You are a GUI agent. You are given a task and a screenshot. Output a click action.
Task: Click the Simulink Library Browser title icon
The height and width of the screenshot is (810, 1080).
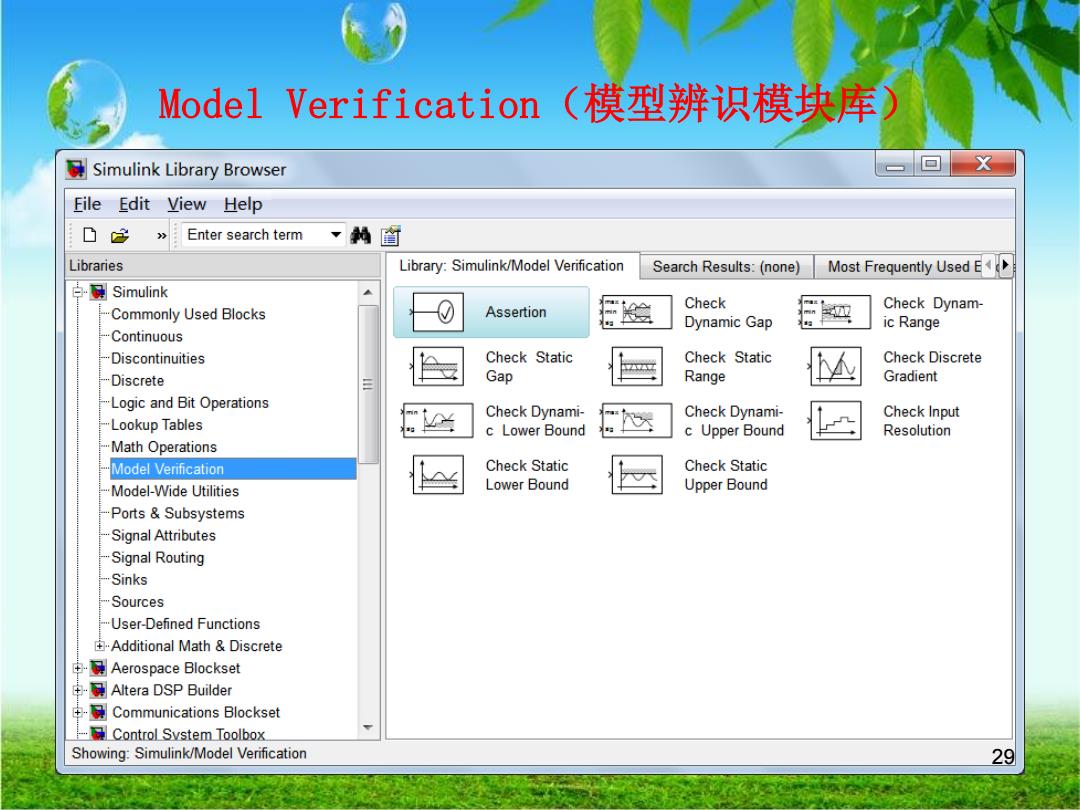point(76,169)
